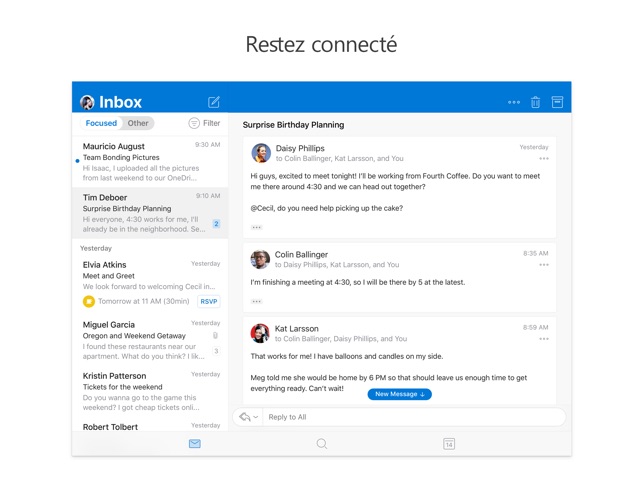Click the unread blue dot on Mauricio August email

(77, 161)
